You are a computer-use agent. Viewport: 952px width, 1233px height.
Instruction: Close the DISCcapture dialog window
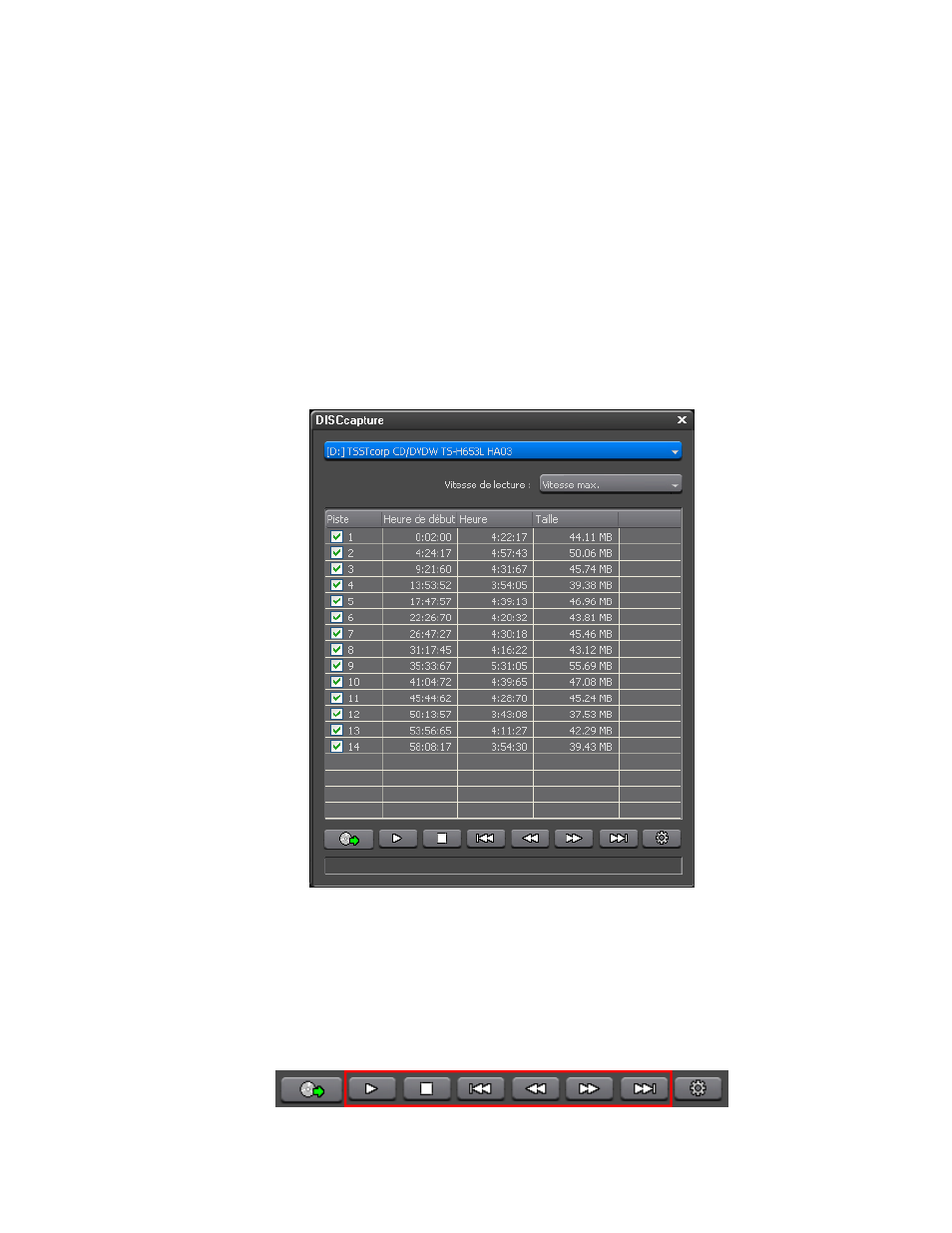[x=682, y=420]
